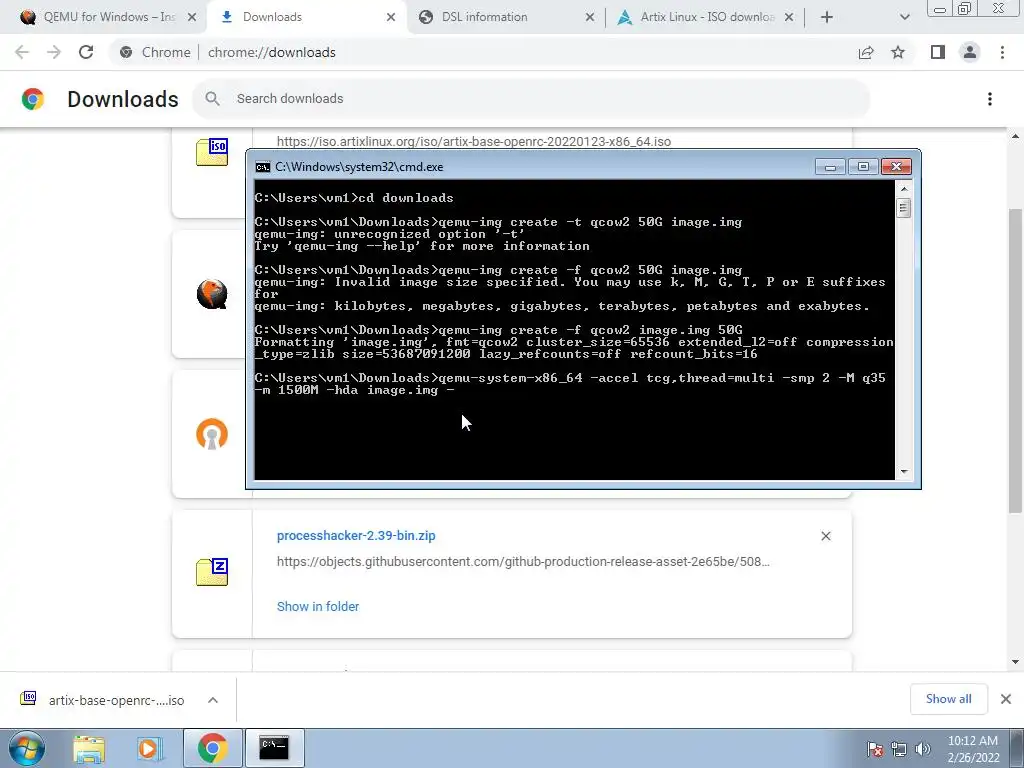
Task: Reload the downloads page
Action: pyautogui.click(x=86, y=52)
